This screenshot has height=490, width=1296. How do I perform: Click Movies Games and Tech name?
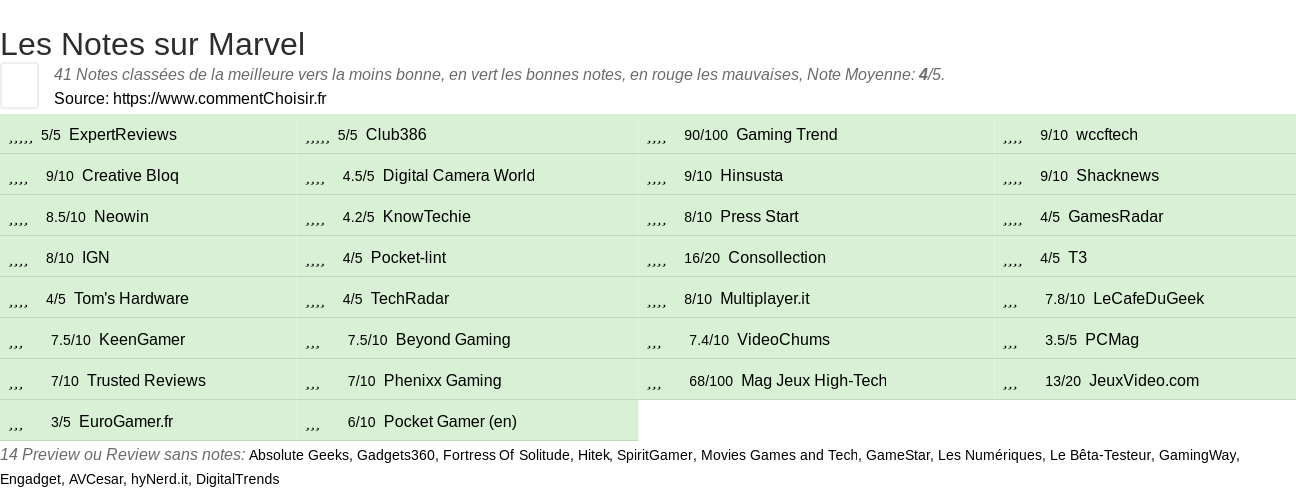pyautogui.click(x=779, y=455)
